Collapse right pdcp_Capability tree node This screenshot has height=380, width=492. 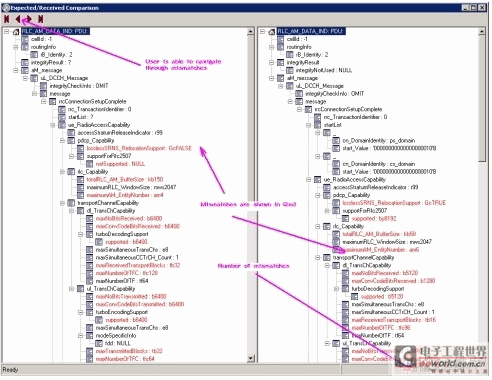click(318, 195)
